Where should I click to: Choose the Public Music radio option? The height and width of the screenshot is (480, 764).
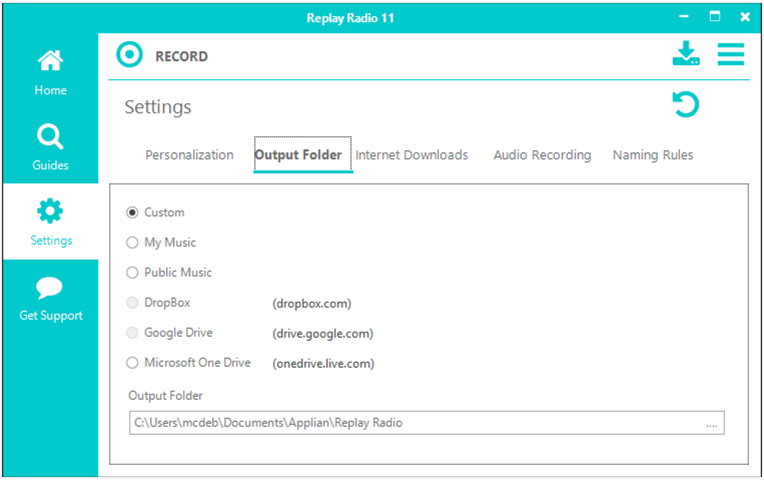click(169, 272)
